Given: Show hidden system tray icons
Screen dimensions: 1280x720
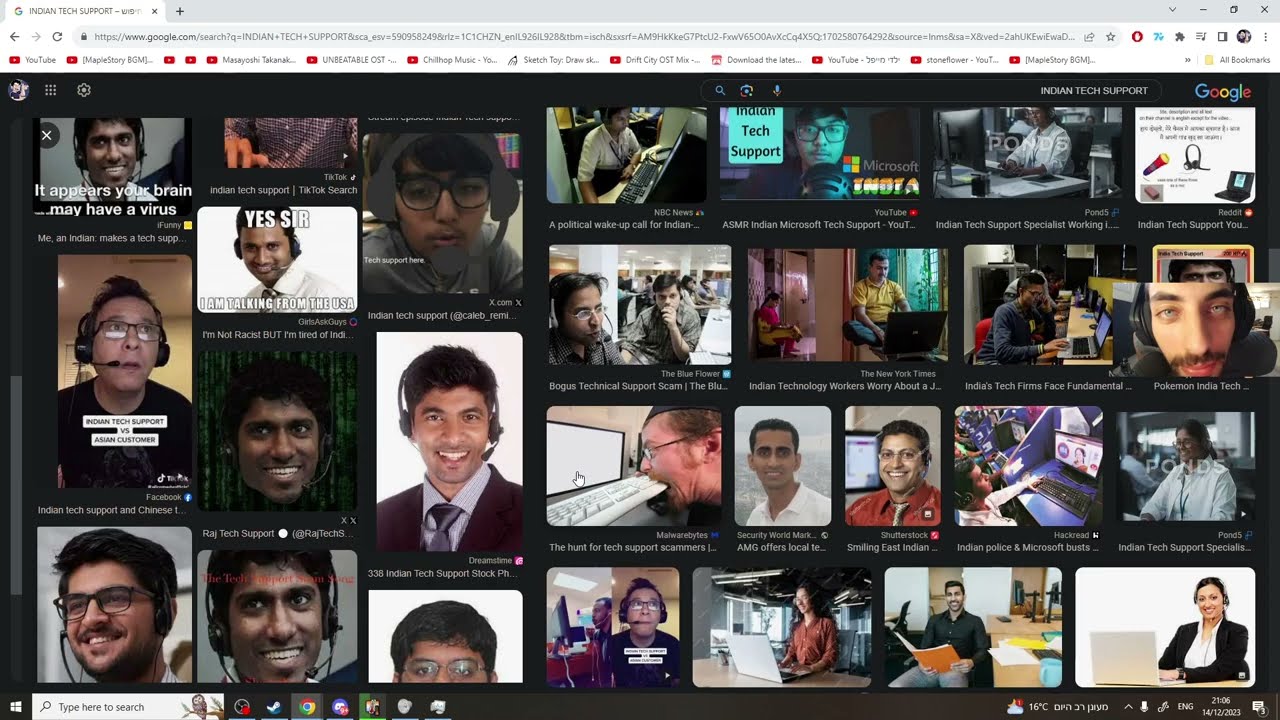Looking at the screenshot, I should (x=1128, y=707).
